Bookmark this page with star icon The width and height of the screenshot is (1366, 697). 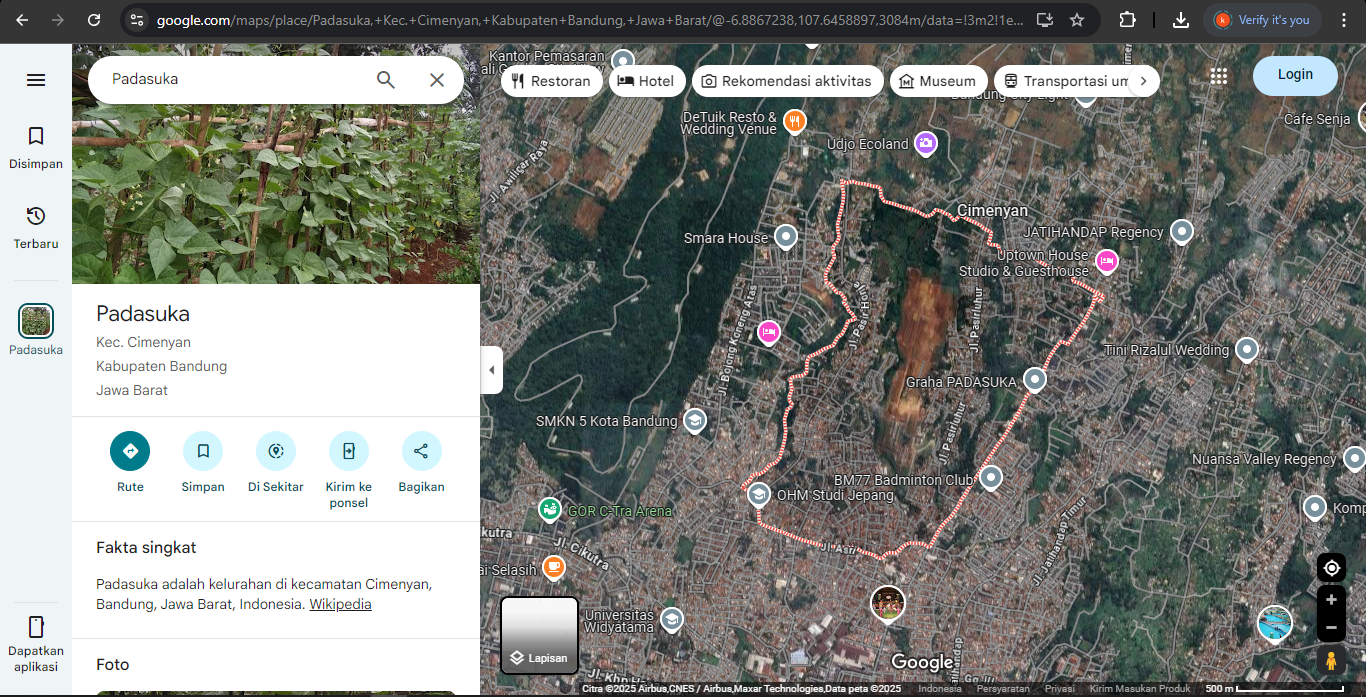pos(1077,20)
